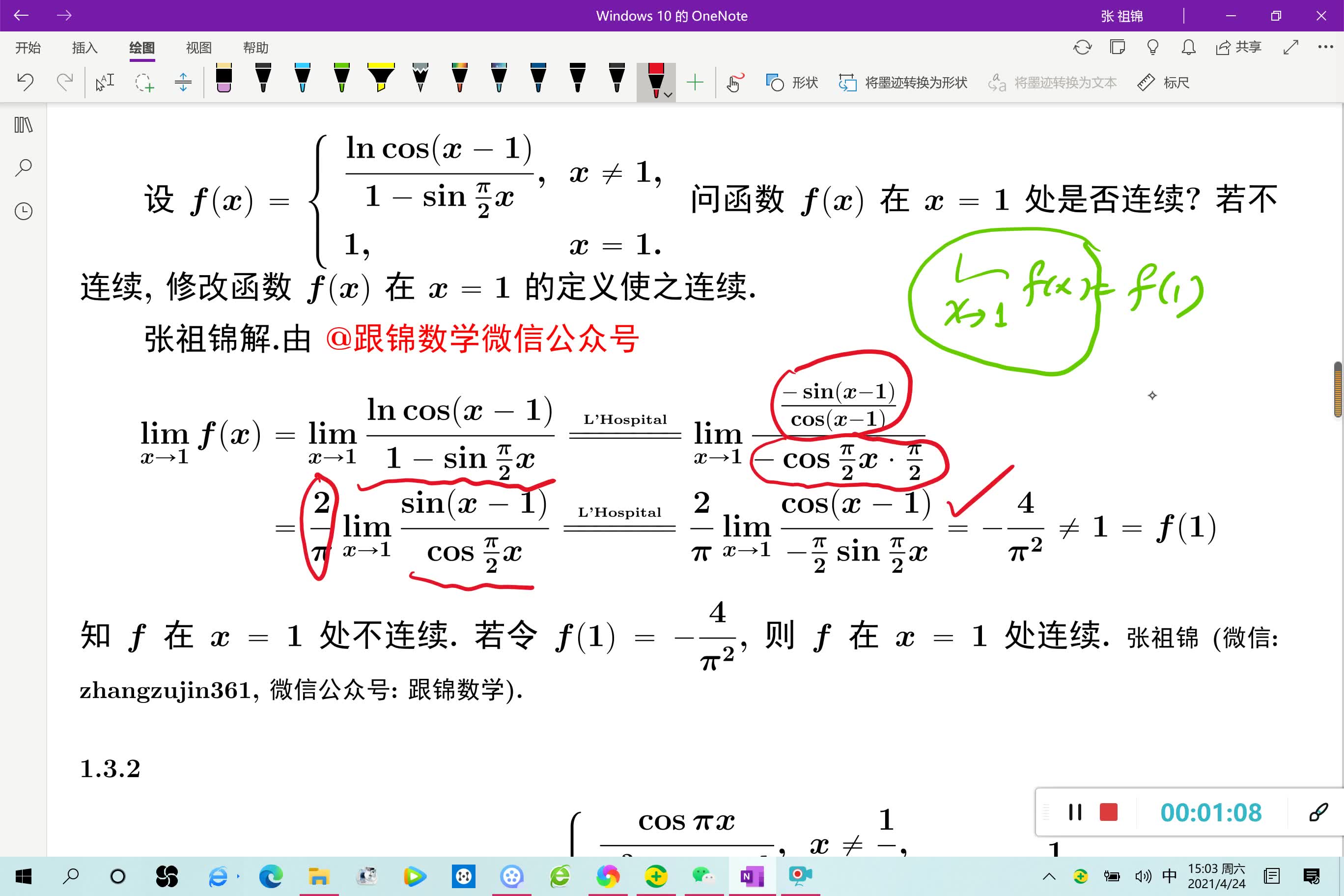Open the 插入 (Insert) menu tab

[88, 47]
